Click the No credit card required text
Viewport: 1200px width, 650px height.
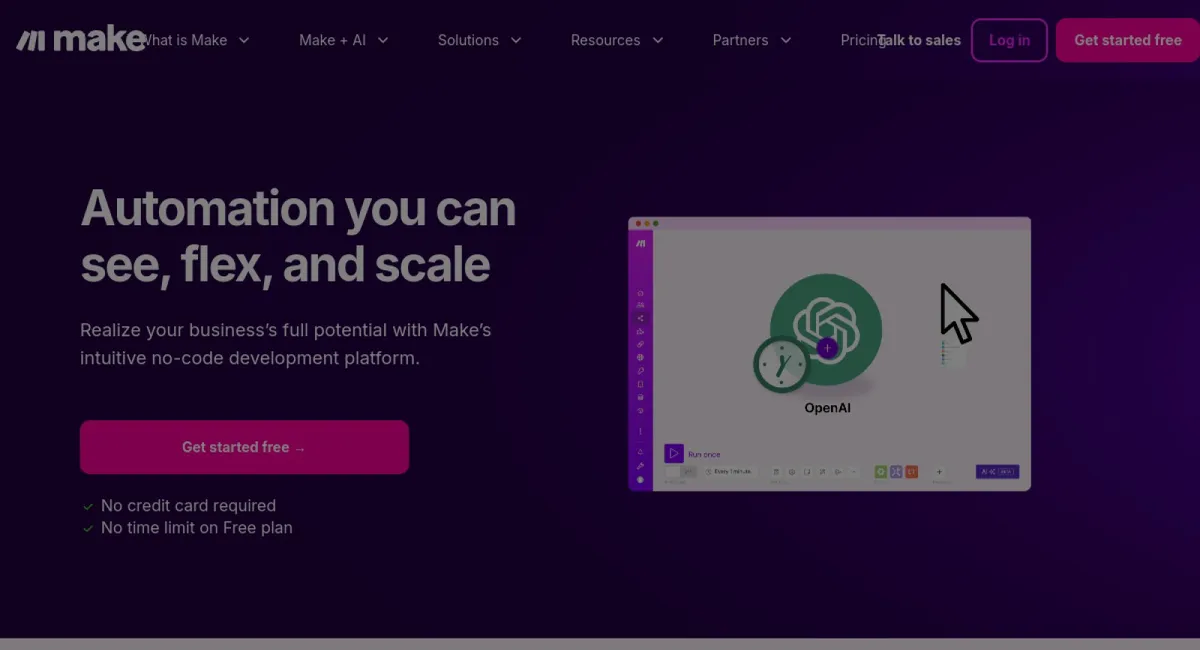click(x=188, y=506)
